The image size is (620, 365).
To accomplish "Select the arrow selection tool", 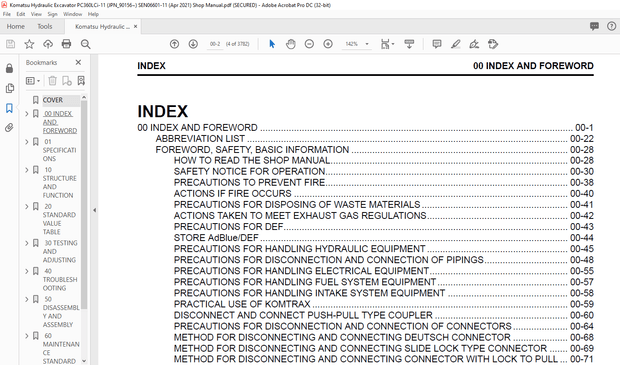I will 272,44.
